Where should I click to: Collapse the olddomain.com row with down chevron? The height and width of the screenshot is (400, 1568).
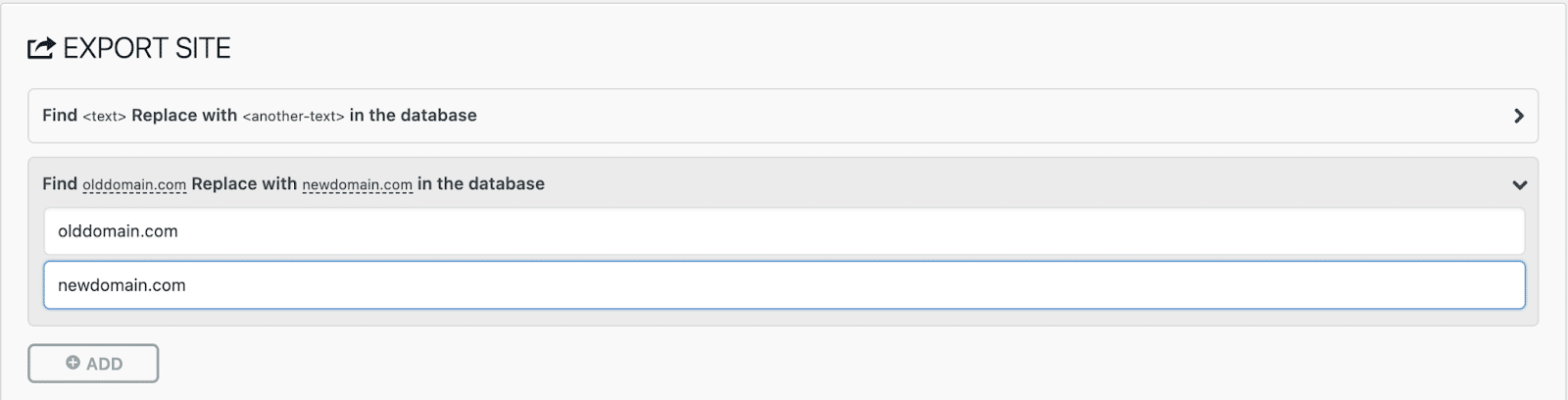pyautogui.click(x=1519, y=184)
